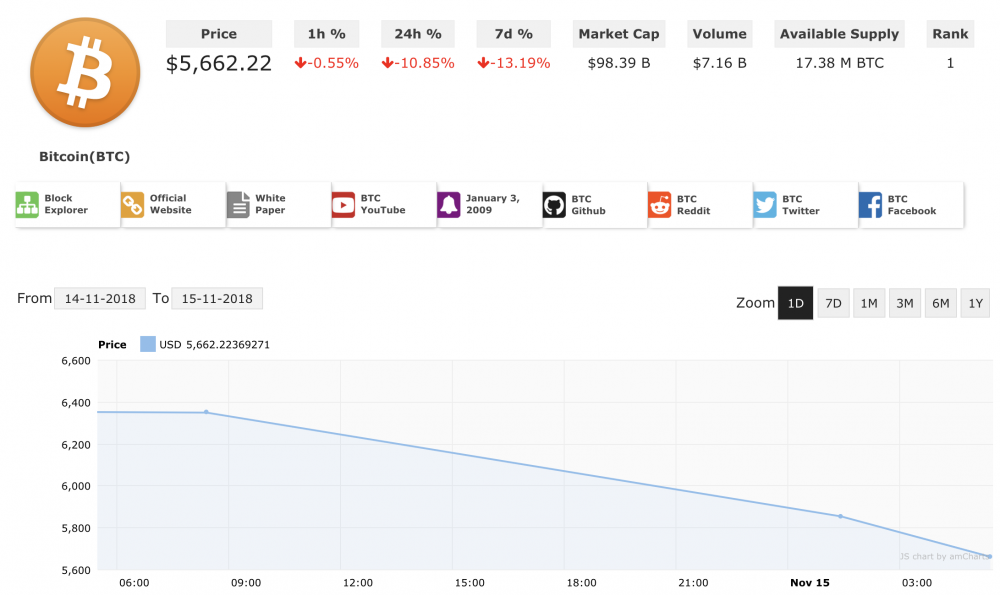The width and height of the screenshot is (1000, 595).
Task: Select the 1D zoom range
Action: (x=795, y=303)
